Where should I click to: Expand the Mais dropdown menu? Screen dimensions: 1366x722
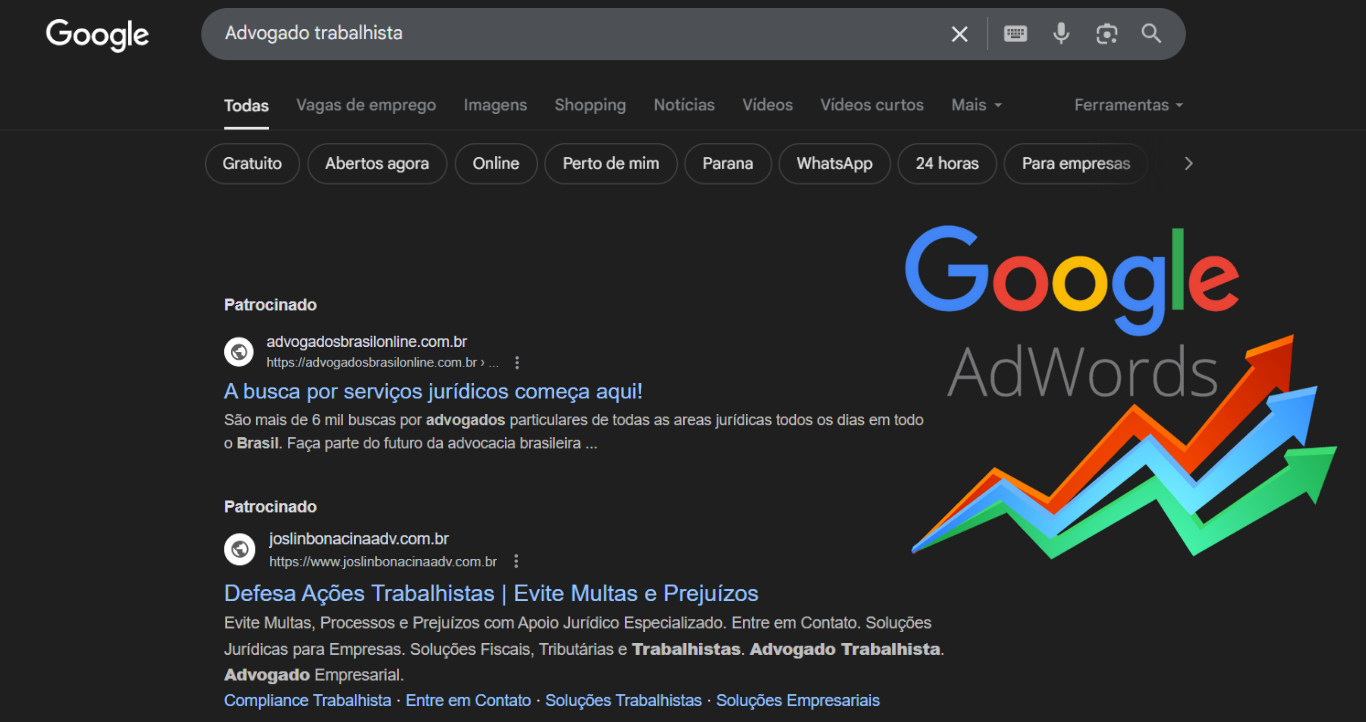pyautogui.click(x=976, y=105)
